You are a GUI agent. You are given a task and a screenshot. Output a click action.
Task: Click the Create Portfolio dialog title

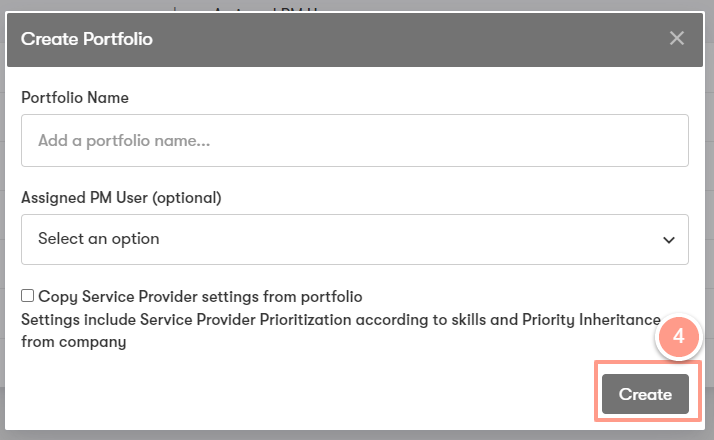[87, 39]
